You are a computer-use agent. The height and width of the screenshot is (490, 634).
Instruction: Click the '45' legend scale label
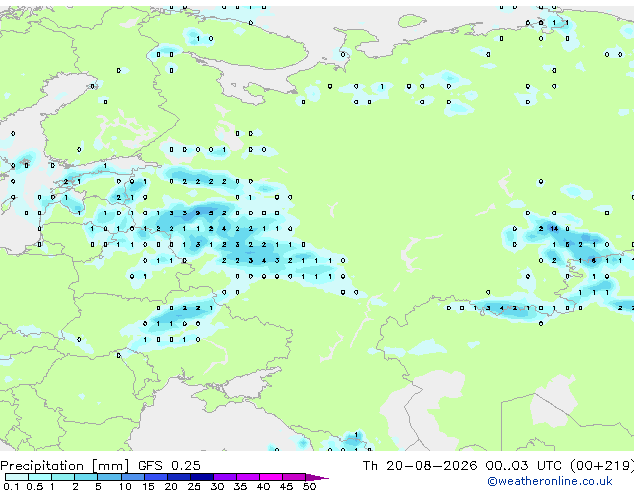286,486
